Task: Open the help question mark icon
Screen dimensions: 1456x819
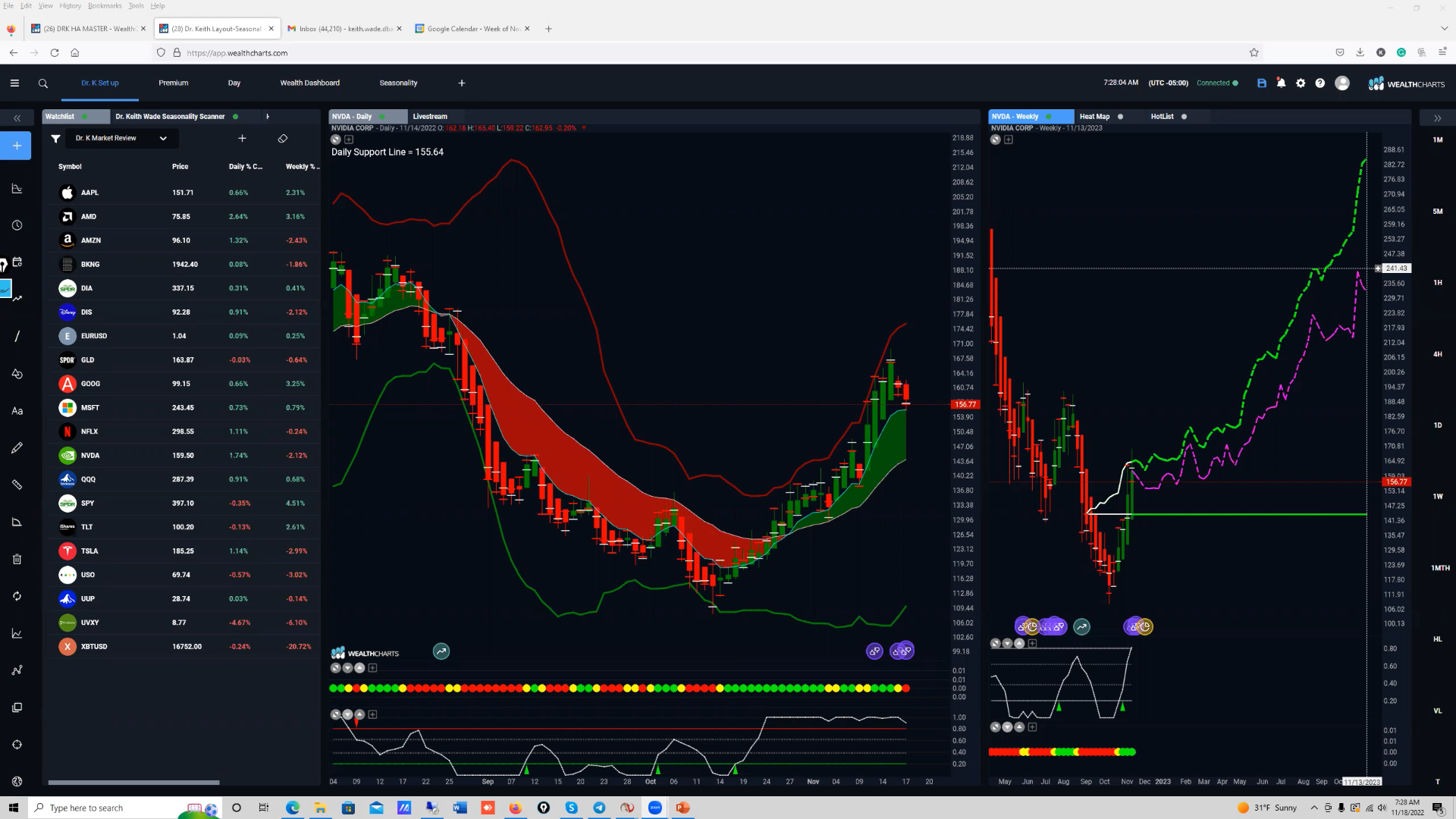Action: [1320, 83]
